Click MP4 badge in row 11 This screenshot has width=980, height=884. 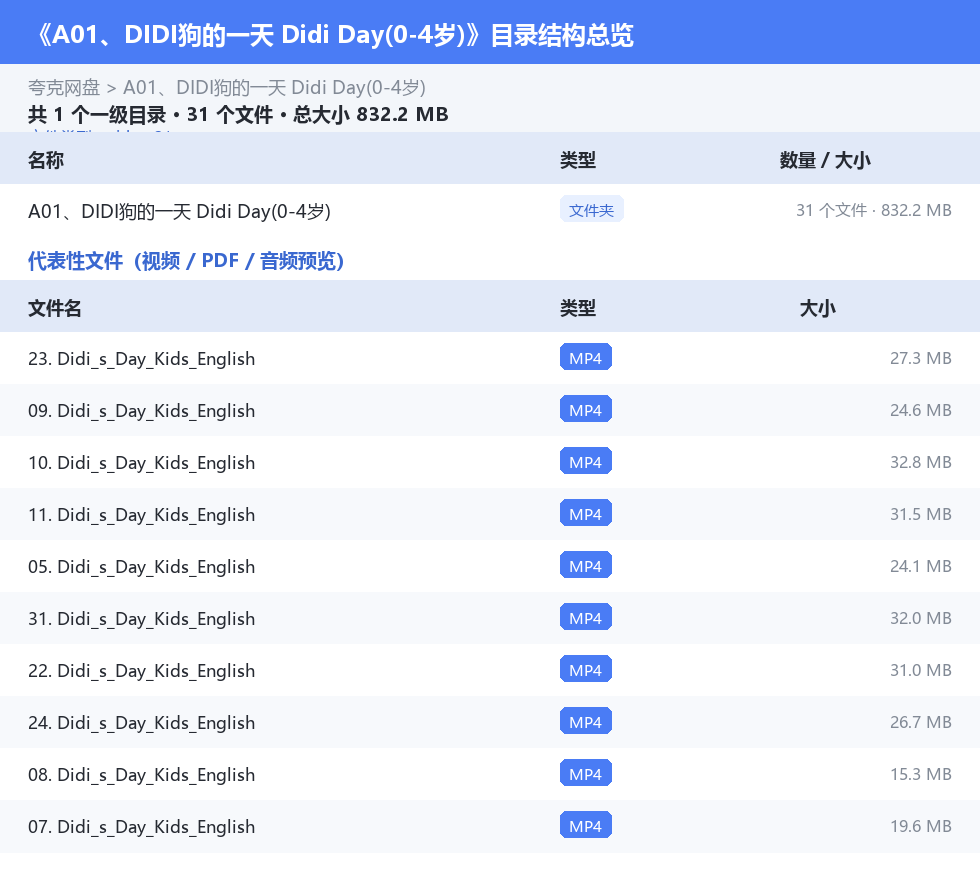[586, 513]
